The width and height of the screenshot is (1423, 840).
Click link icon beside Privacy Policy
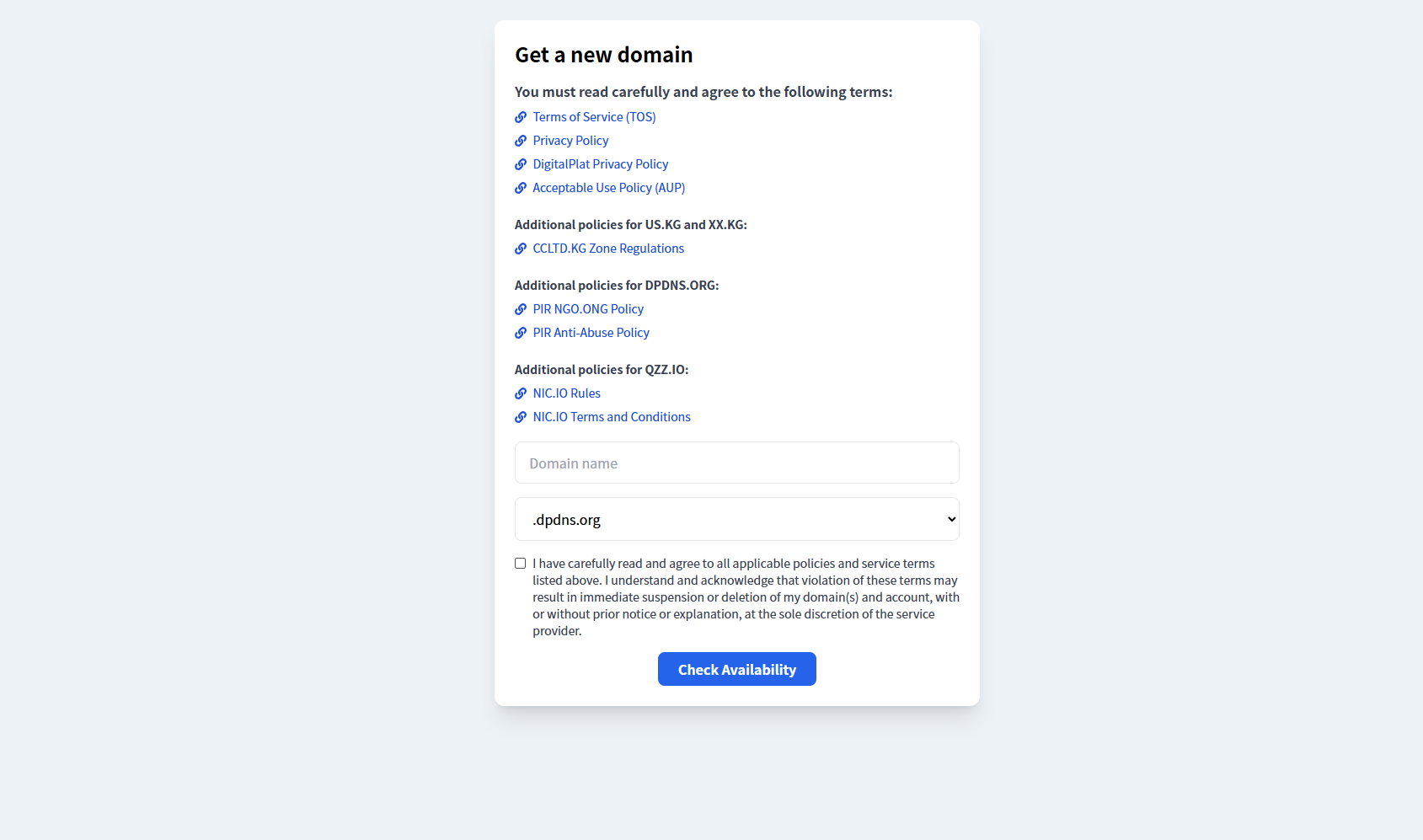[521, 141]
